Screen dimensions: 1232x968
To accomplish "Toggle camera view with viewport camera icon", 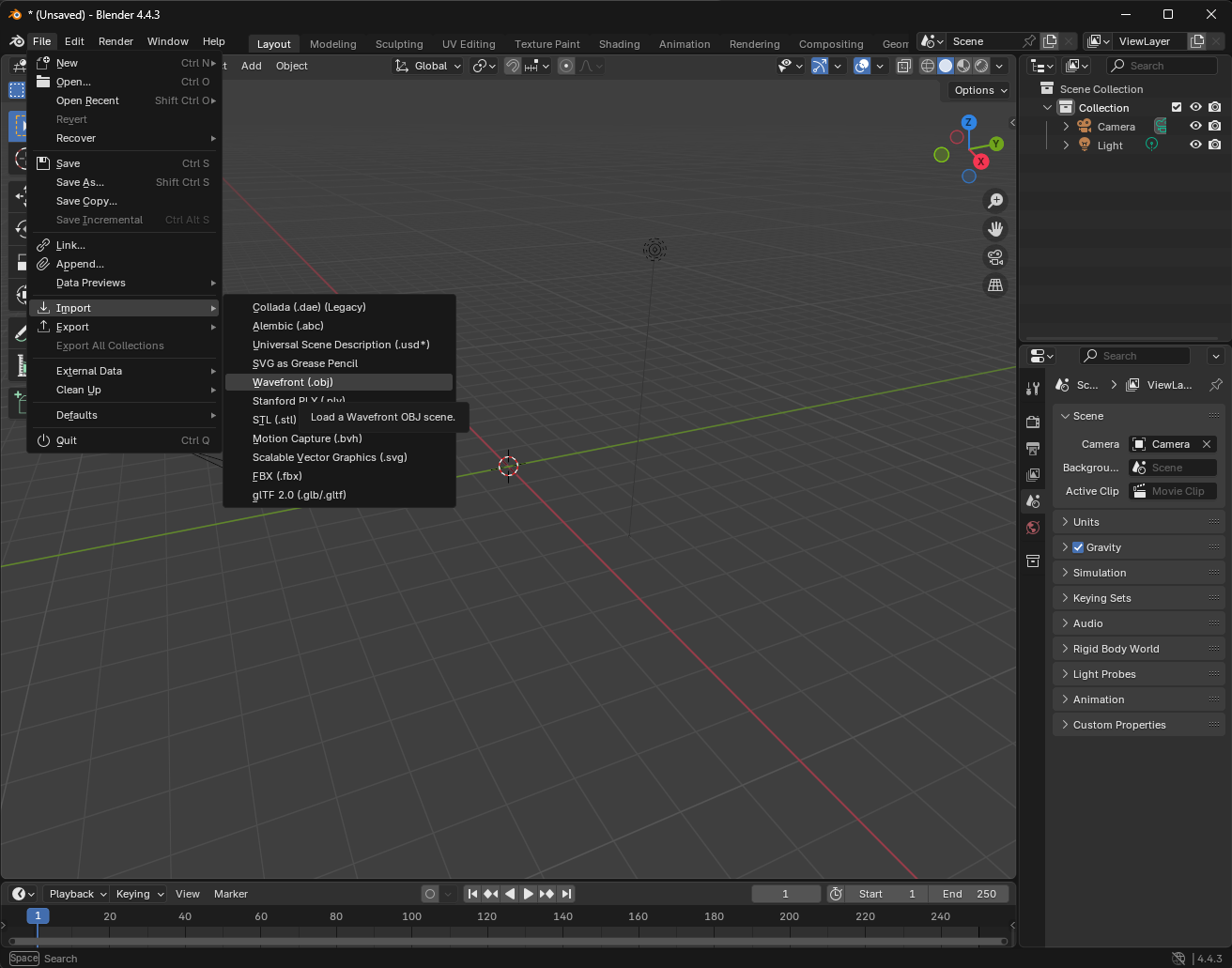I will click(995, 257).
